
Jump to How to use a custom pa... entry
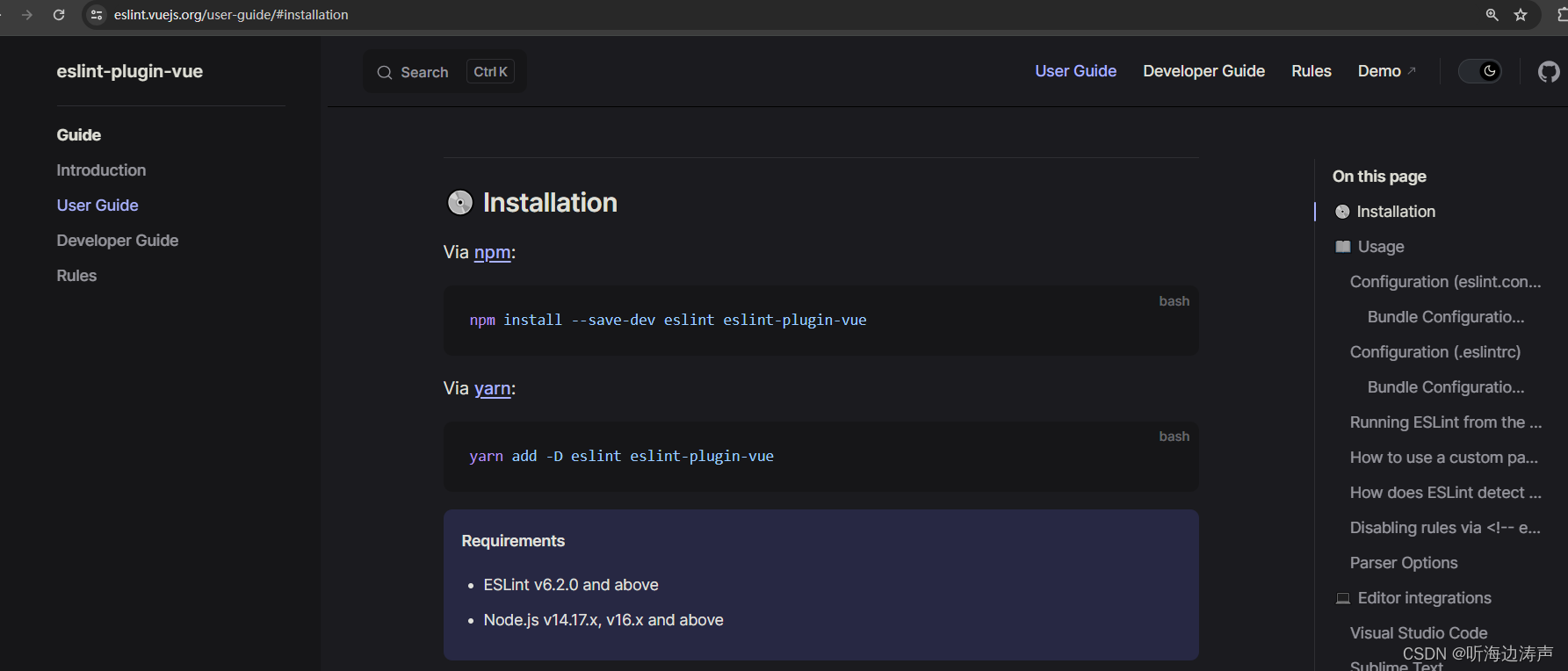(1444, 458)
